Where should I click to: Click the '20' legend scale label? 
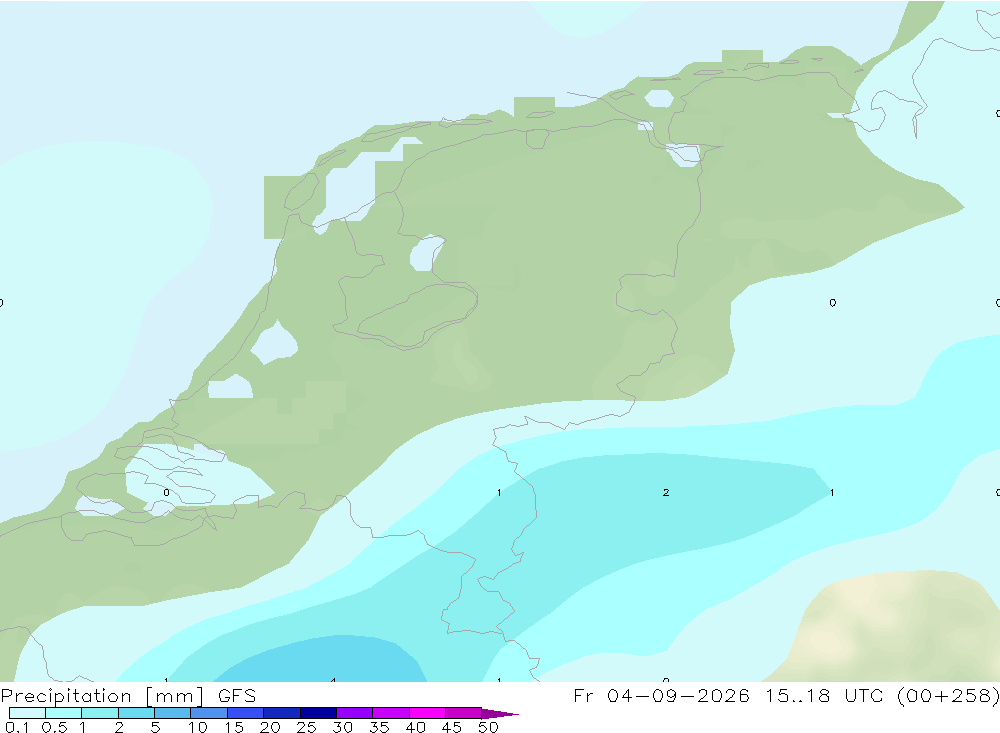pyautogui.click(x=270, y=727)
